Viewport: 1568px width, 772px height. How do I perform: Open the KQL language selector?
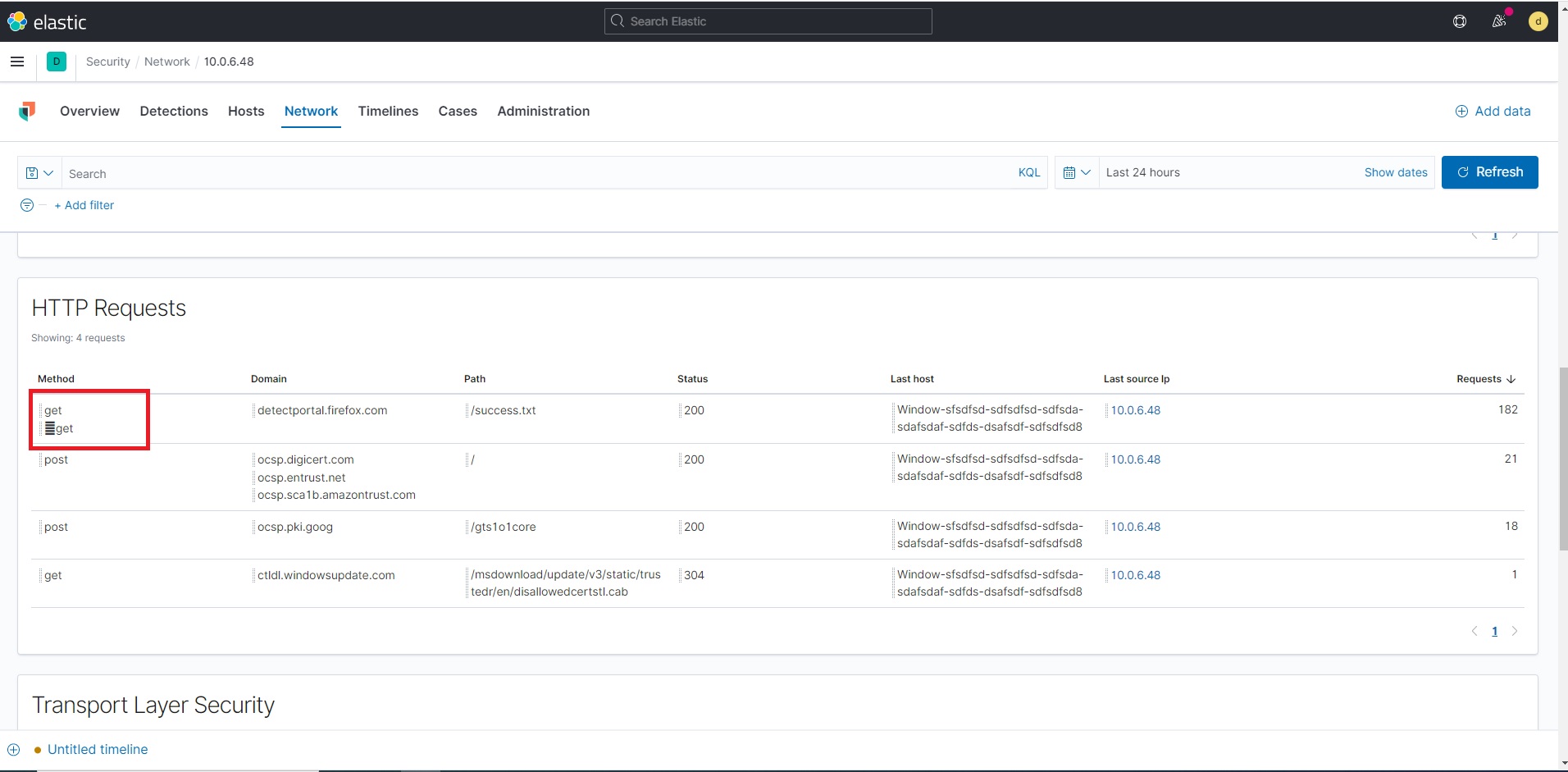tap(1029, 172)
